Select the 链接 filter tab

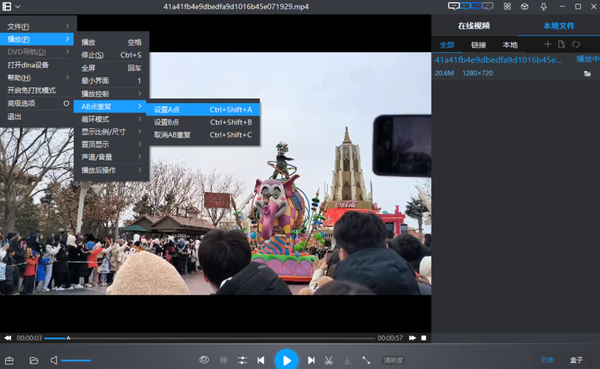click(x=478, y=45)
